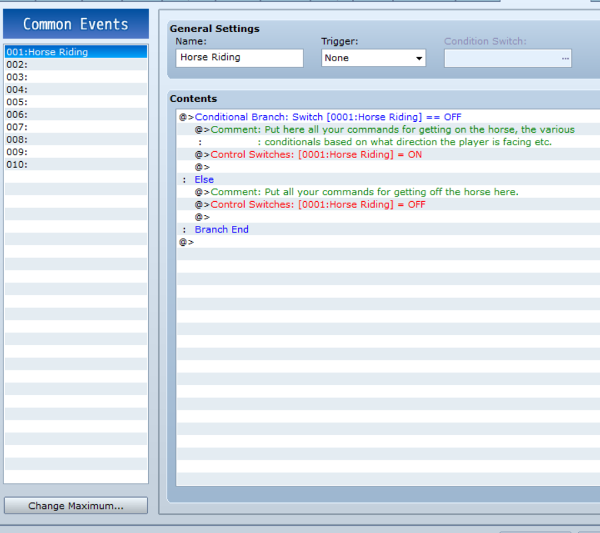Click the Name field containing Horse Riding
The image size is (600, 533).
coord(240,58)
